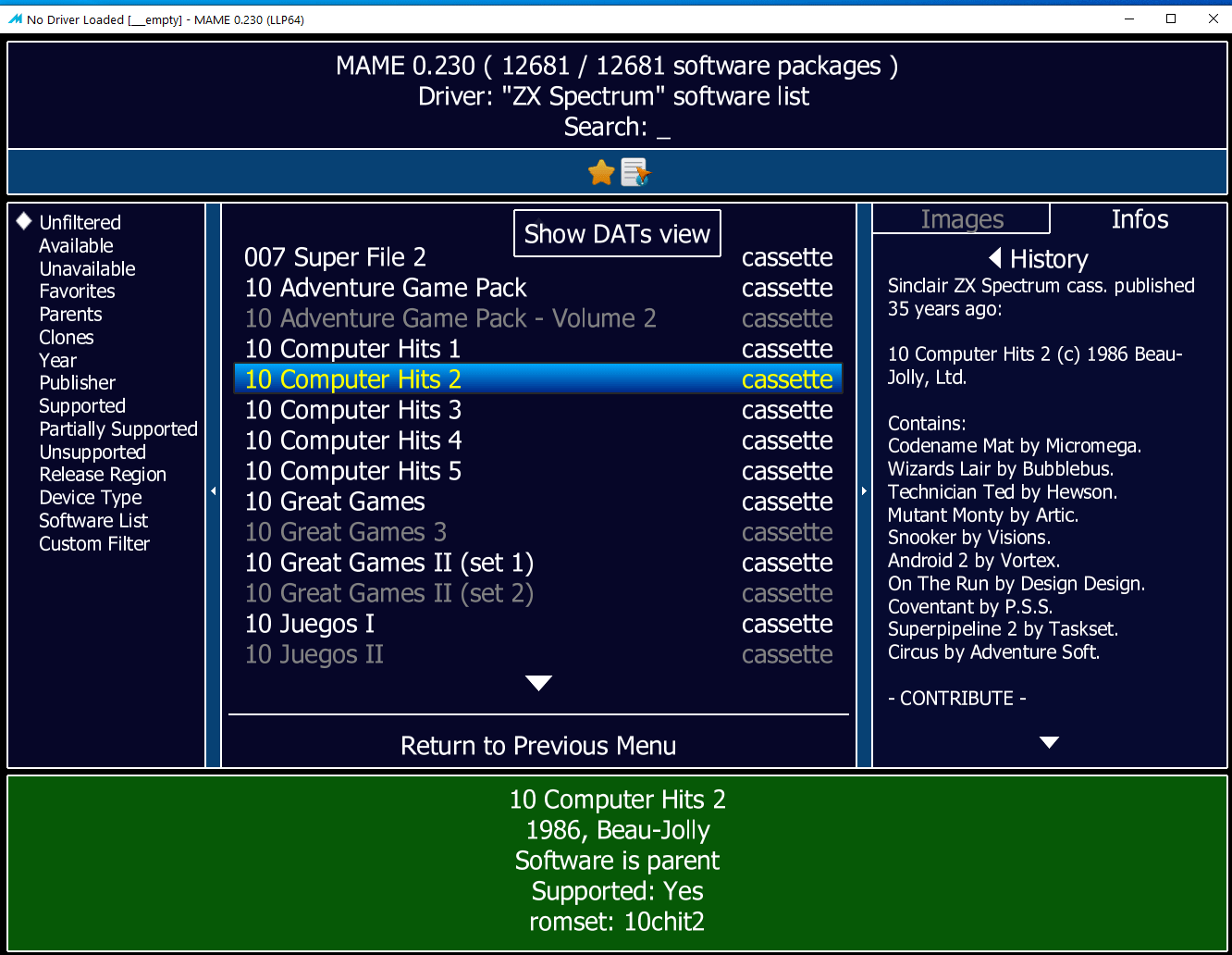Click Return to Previous Menu
The width and height of the screenshot is (1232, 955).
[538, 746]
